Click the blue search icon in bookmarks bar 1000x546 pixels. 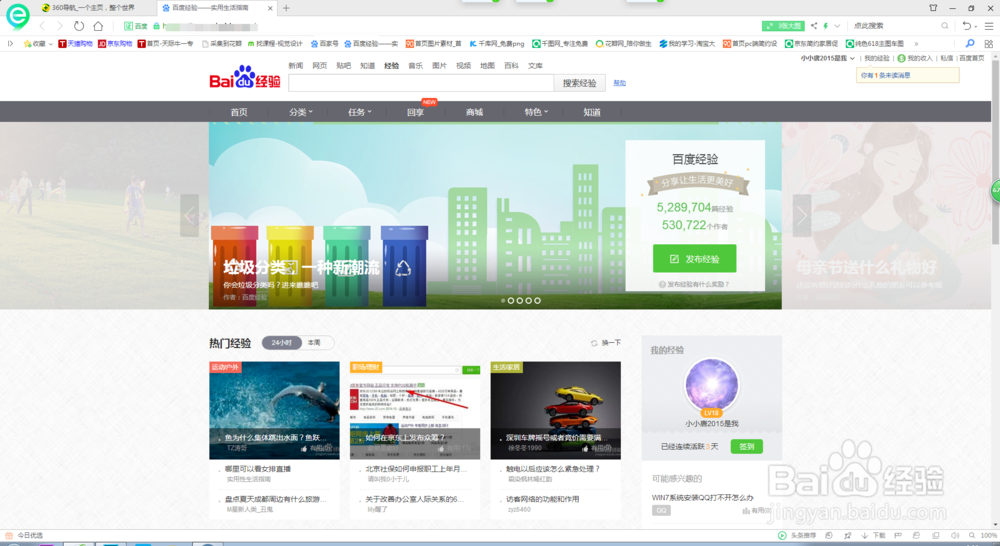pos(970,43)
